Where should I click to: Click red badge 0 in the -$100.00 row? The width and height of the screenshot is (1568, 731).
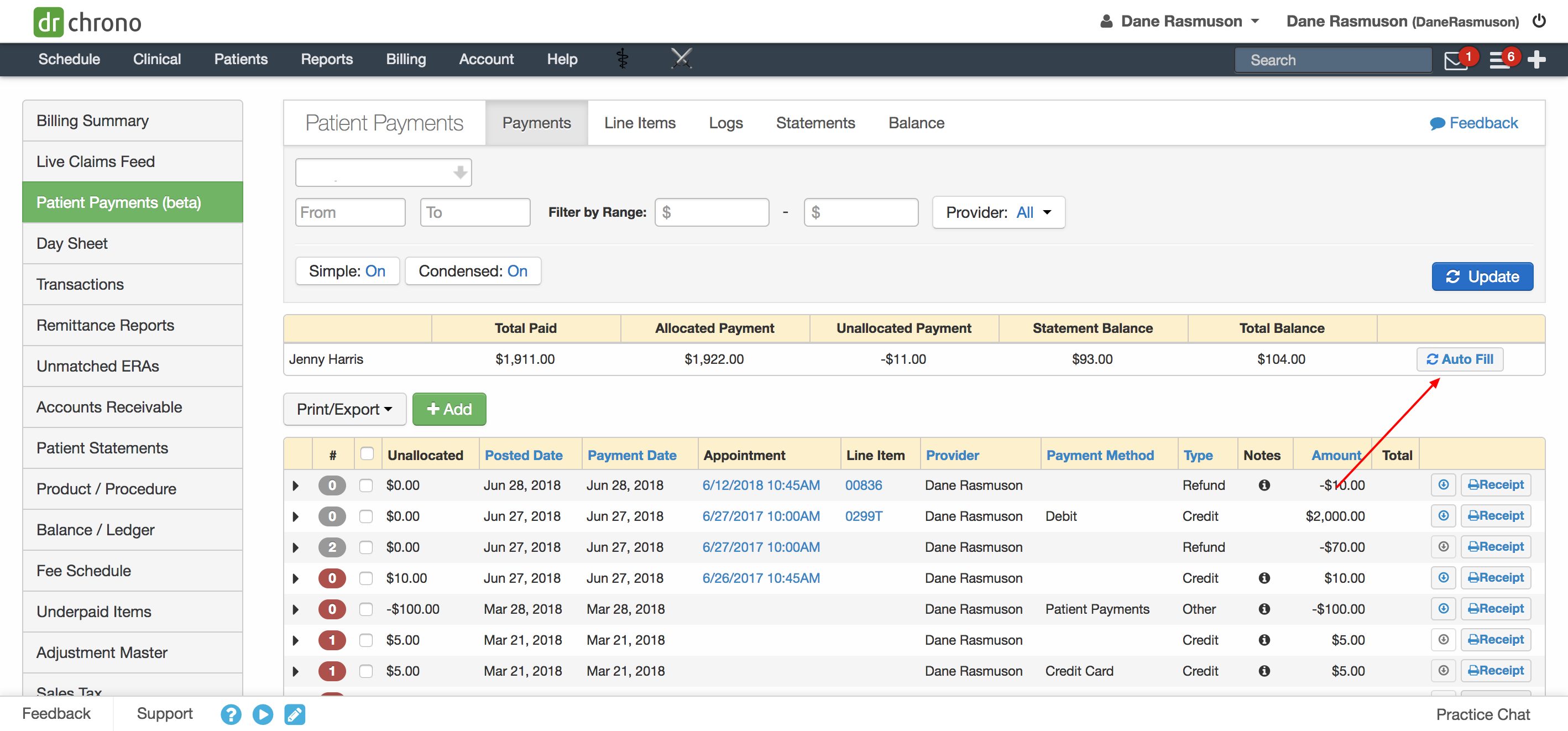click(x=332, y=609)
